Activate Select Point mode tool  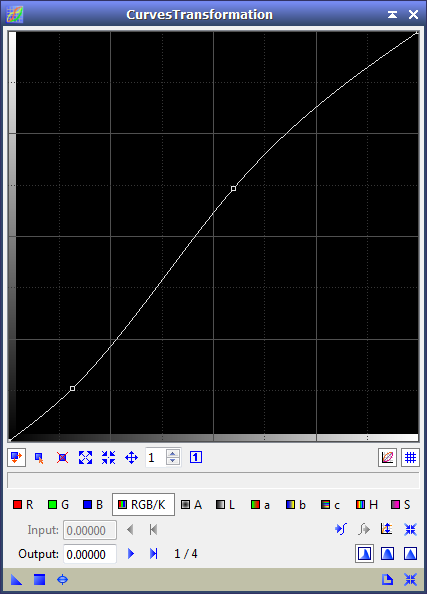click(x=39, y=458)
